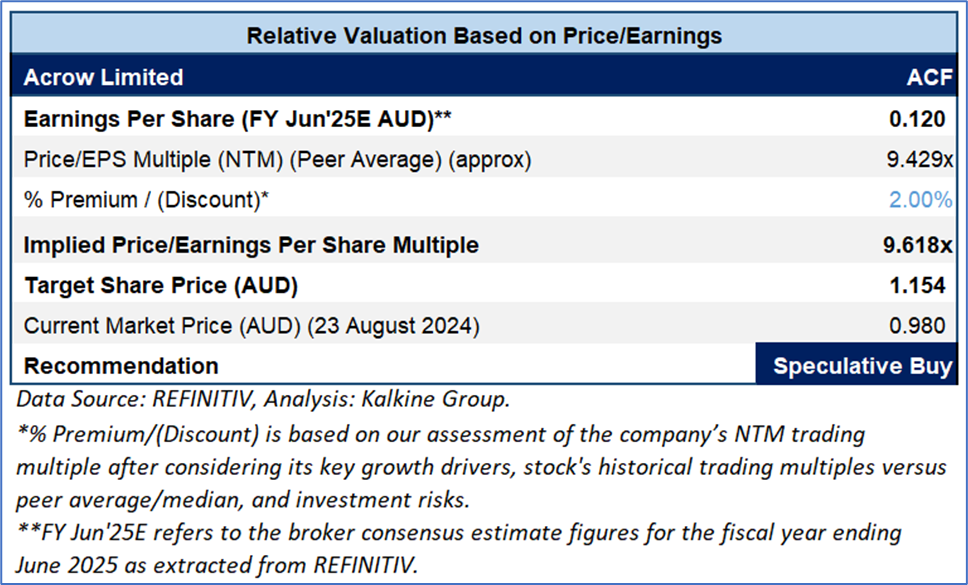The height and width of the screenshot is (585, 968).
Task: Click the 'ACF' ticker cell
Action: point(925,77)
